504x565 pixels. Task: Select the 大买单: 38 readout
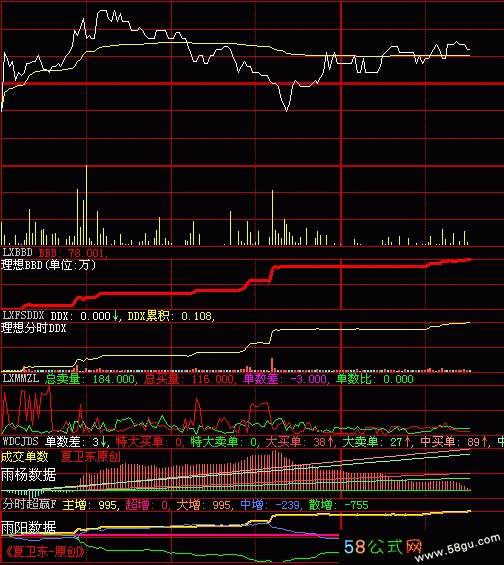tap(296, 441)
